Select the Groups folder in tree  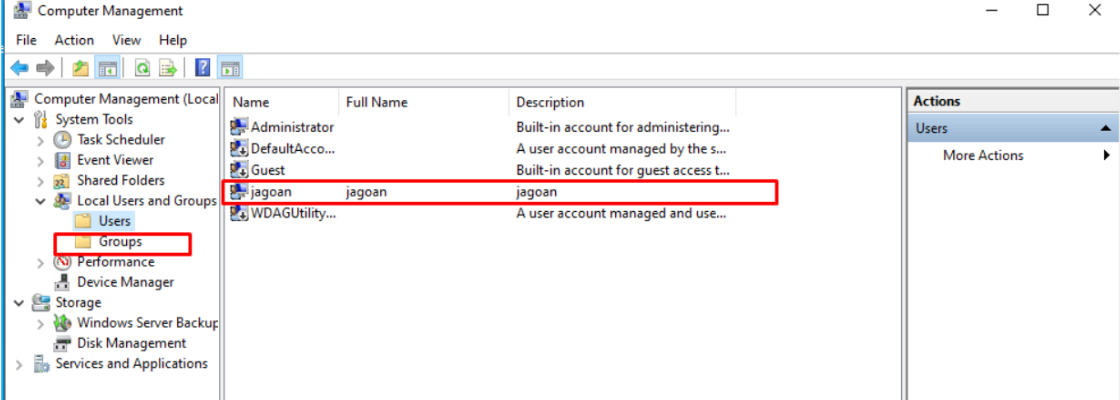pyautogui.click(x=120, y=241)
